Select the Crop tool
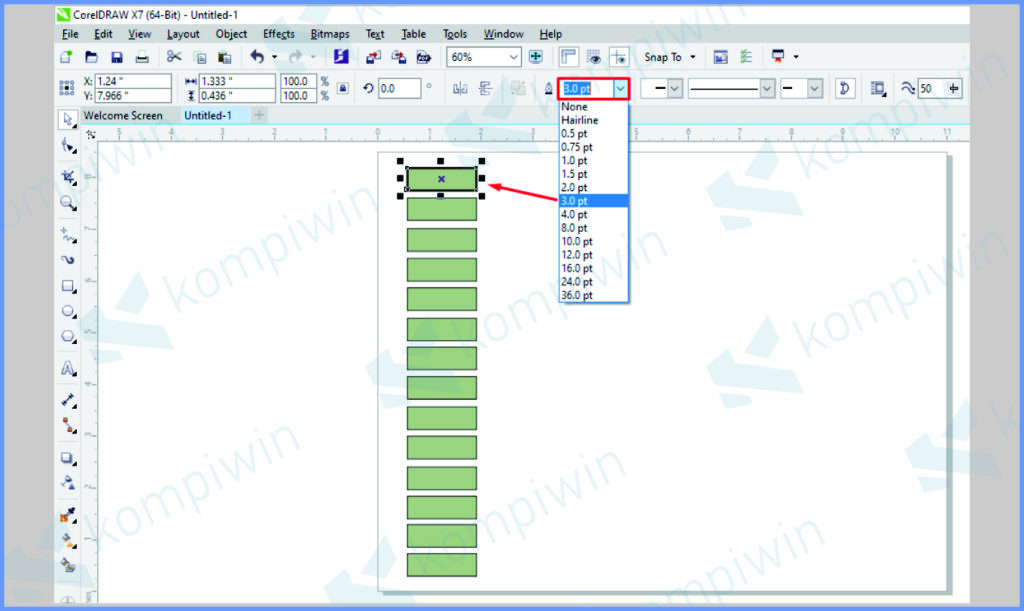 click(x=68, y=176)
